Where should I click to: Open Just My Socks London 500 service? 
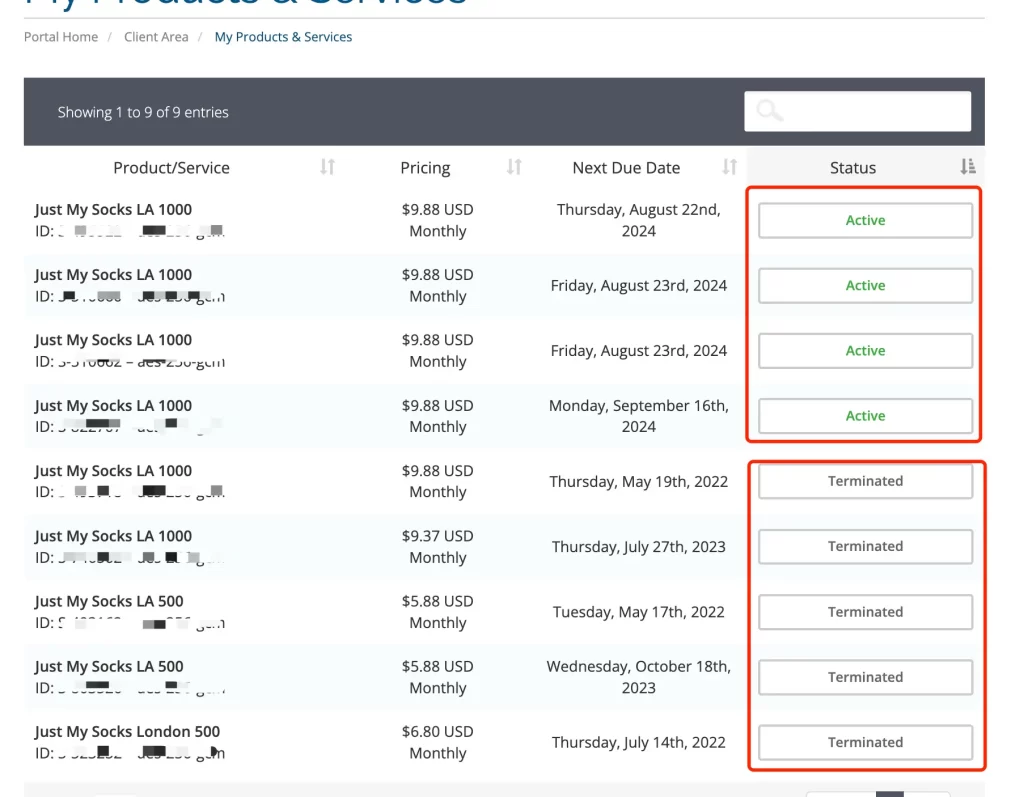coord(127,731)
